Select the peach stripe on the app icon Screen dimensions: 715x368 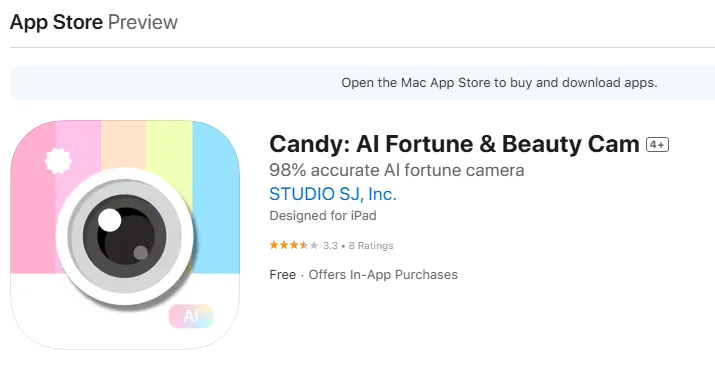point(123,145)
